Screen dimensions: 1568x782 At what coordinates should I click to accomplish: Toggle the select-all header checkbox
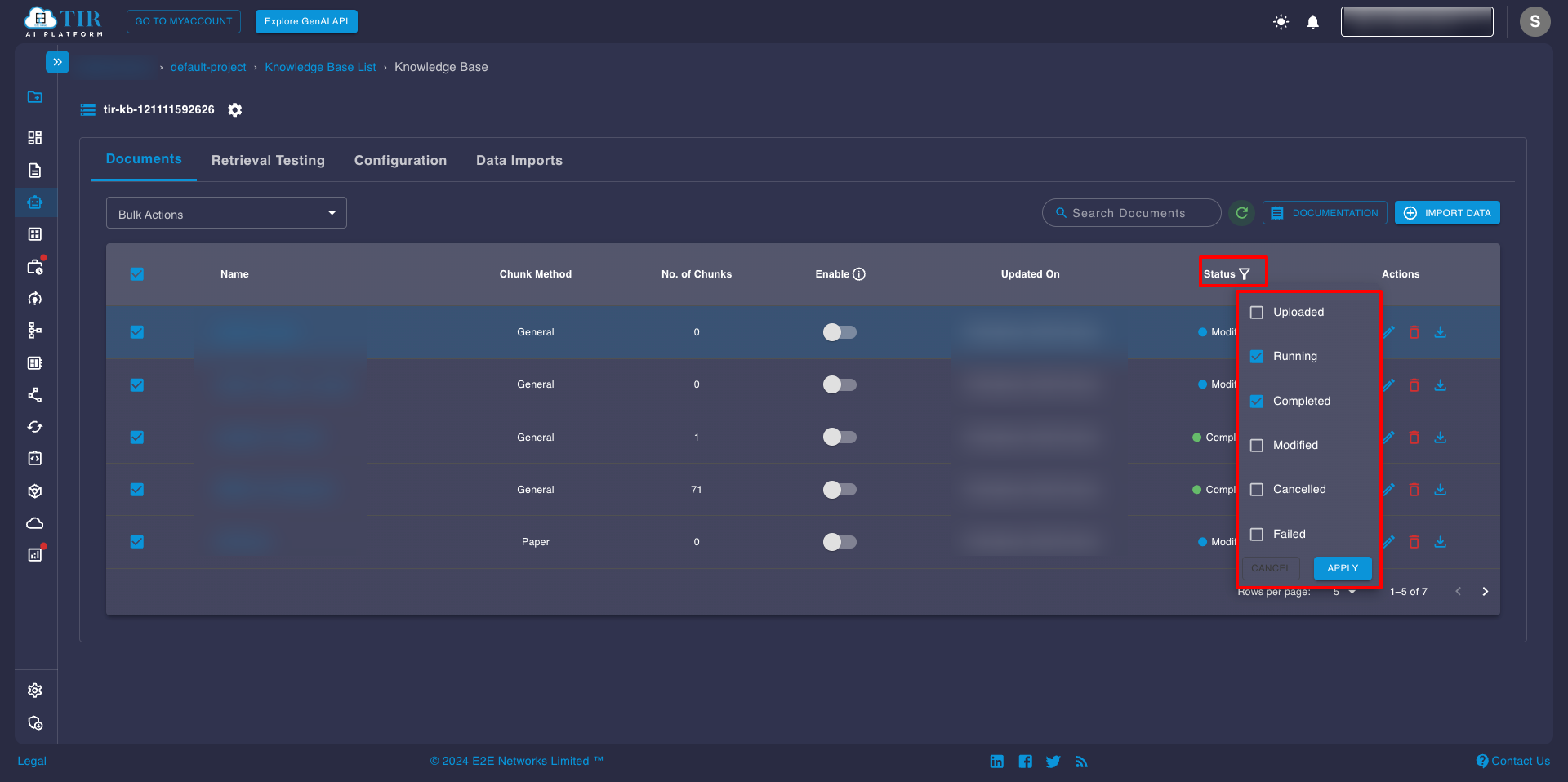coord(137,274)
